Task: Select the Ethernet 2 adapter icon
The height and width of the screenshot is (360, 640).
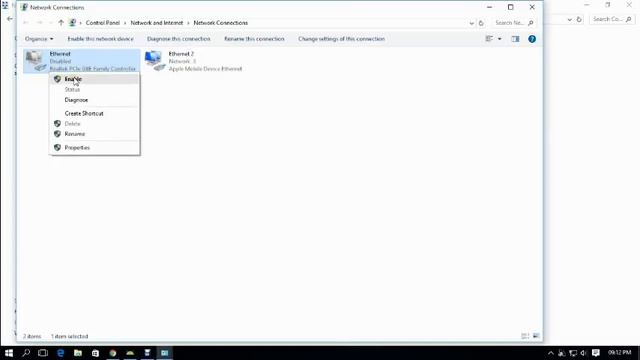Action: coord(155,61)
